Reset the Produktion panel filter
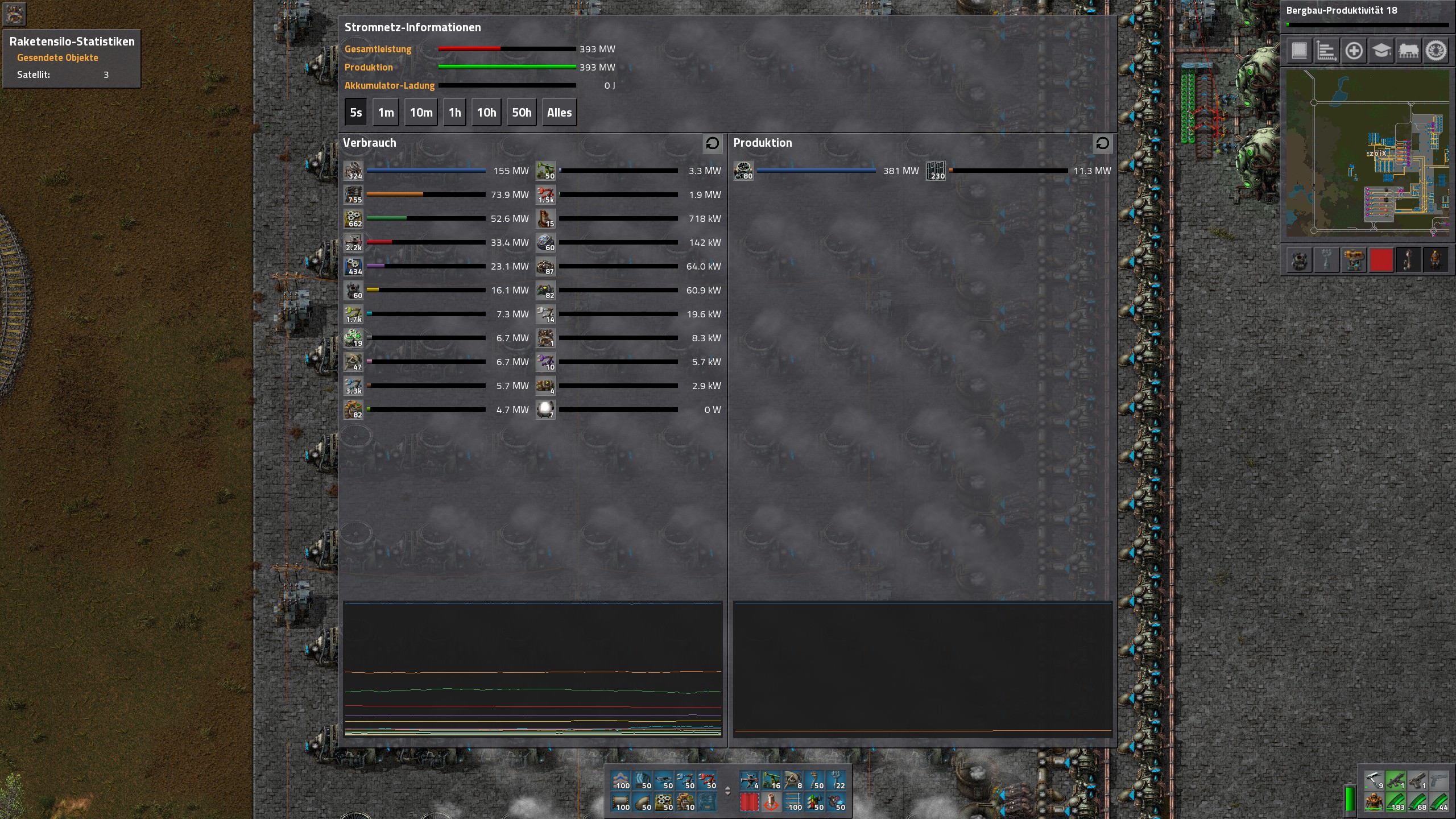This screenshot has height=819, width=1456. [x=1102, y=143]
